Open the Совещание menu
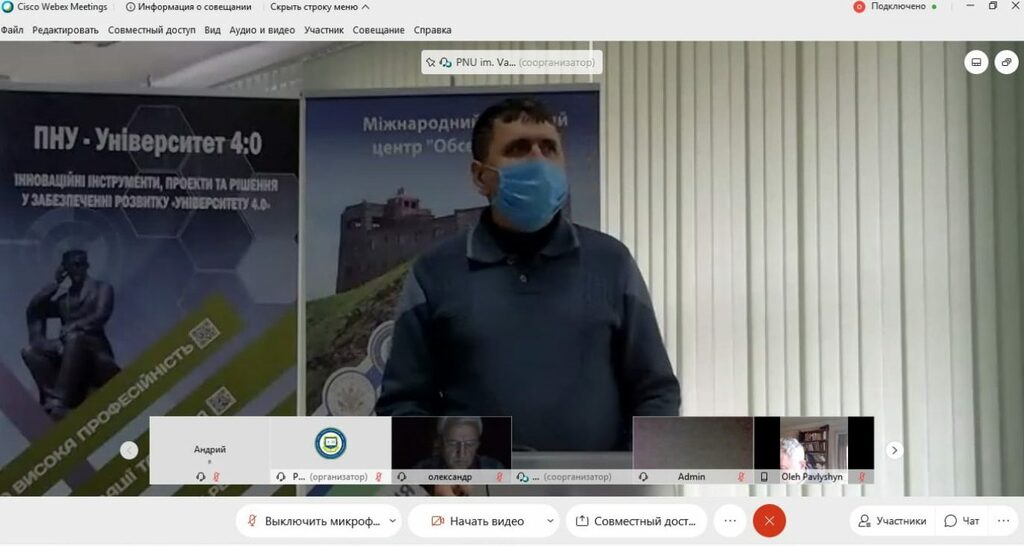Screen dimensions: 1024x546 pyautogui.click(x=378, y=30)
